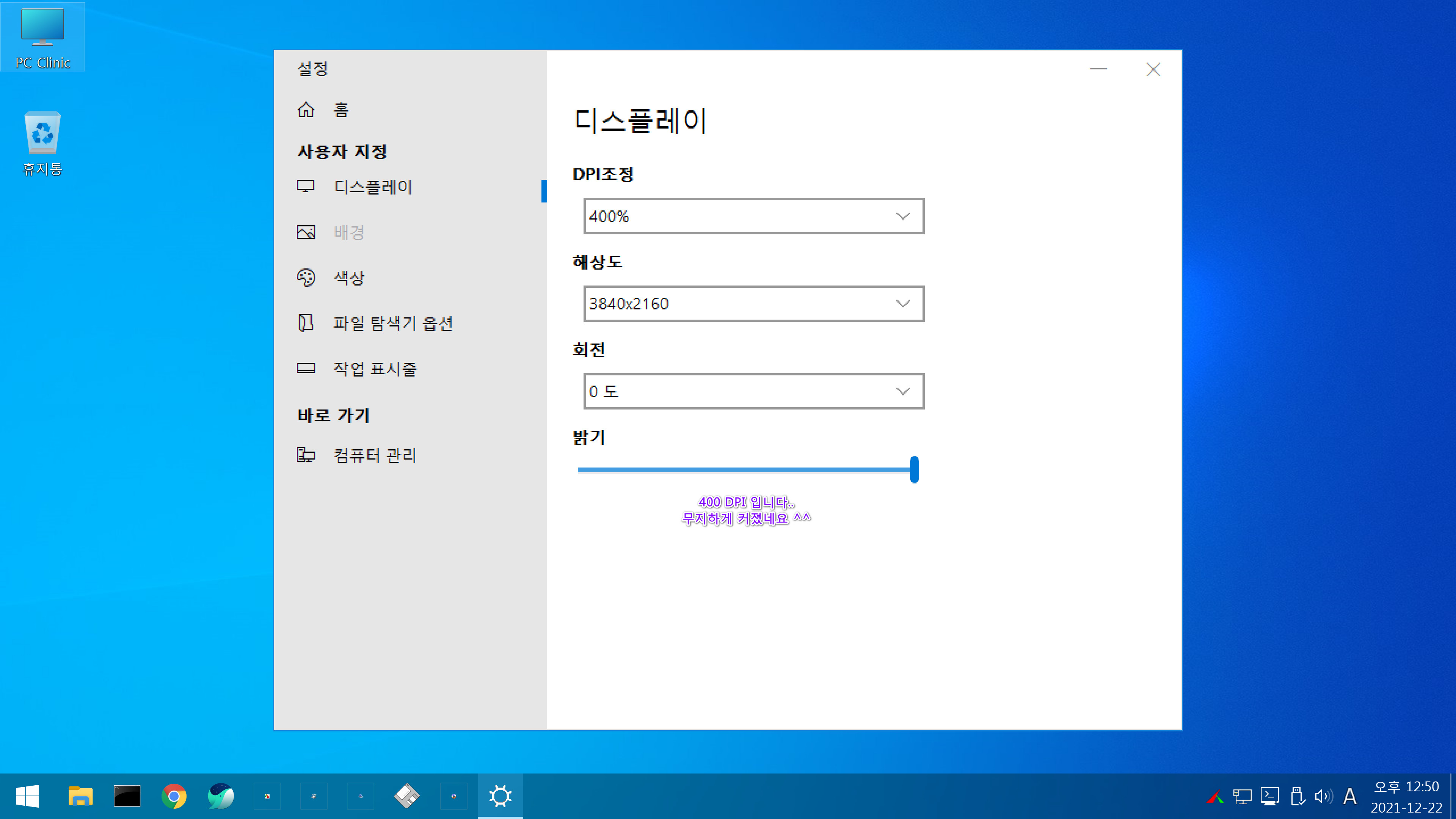
Task: Launch Google Chrome from the taskbar
Action: 174,796
